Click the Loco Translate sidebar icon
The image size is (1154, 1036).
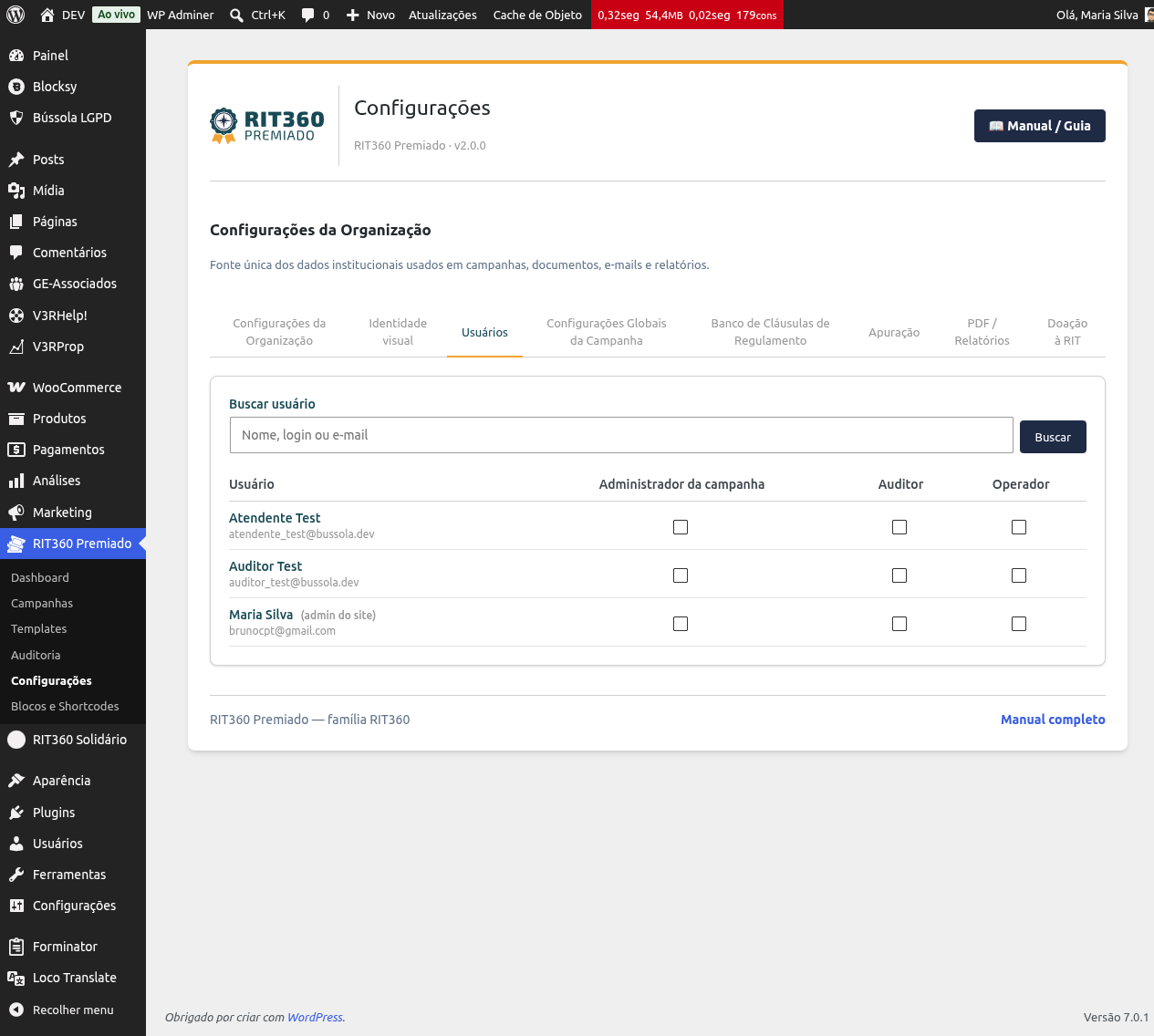(16, 978)
